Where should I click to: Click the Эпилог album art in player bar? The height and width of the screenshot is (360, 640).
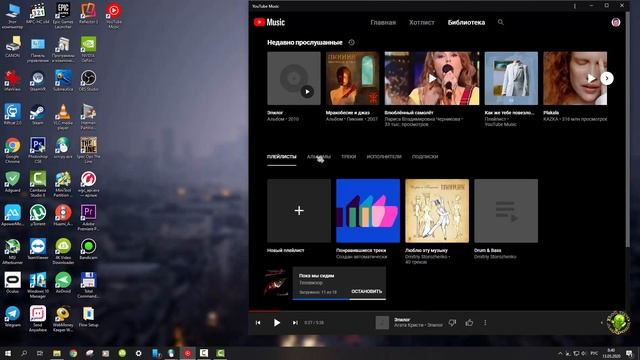tap(382, 322)
